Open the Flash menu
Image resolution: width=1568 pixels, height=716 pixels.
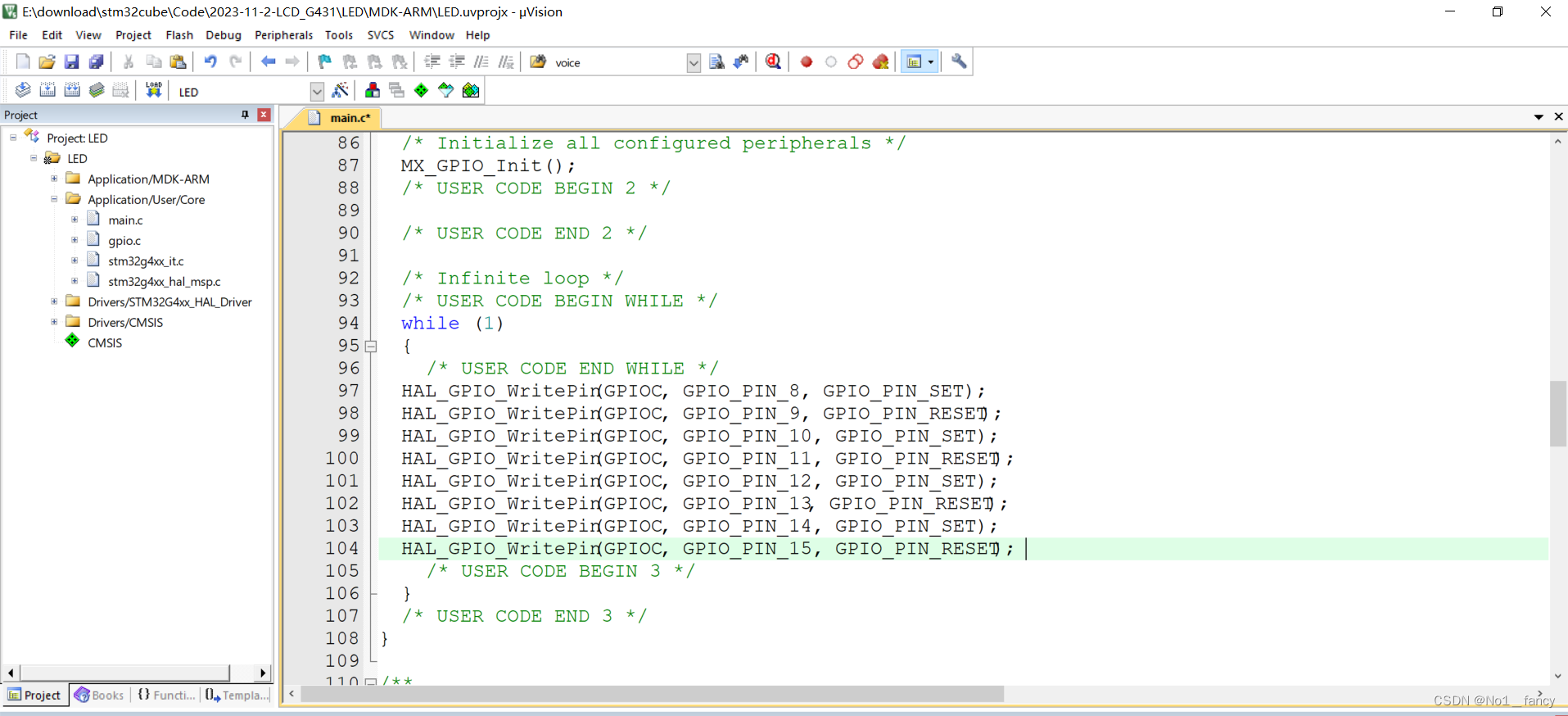tap(179, 35)
